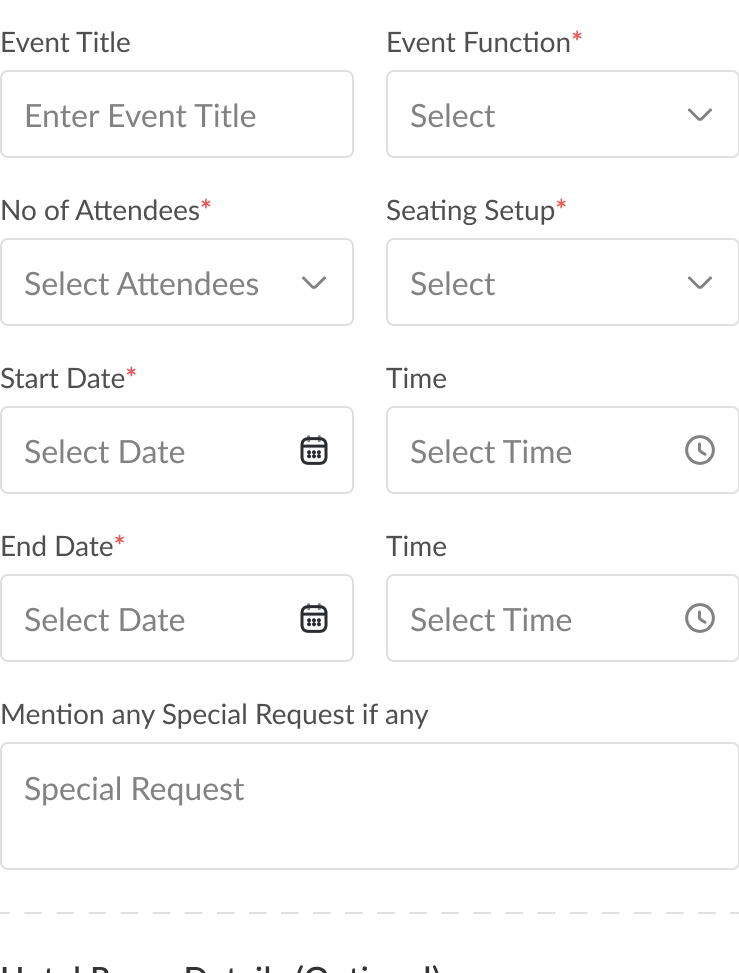739x973 pixels.
Task: Click the clock icon beside Start Date time
Action: [699, 451]
